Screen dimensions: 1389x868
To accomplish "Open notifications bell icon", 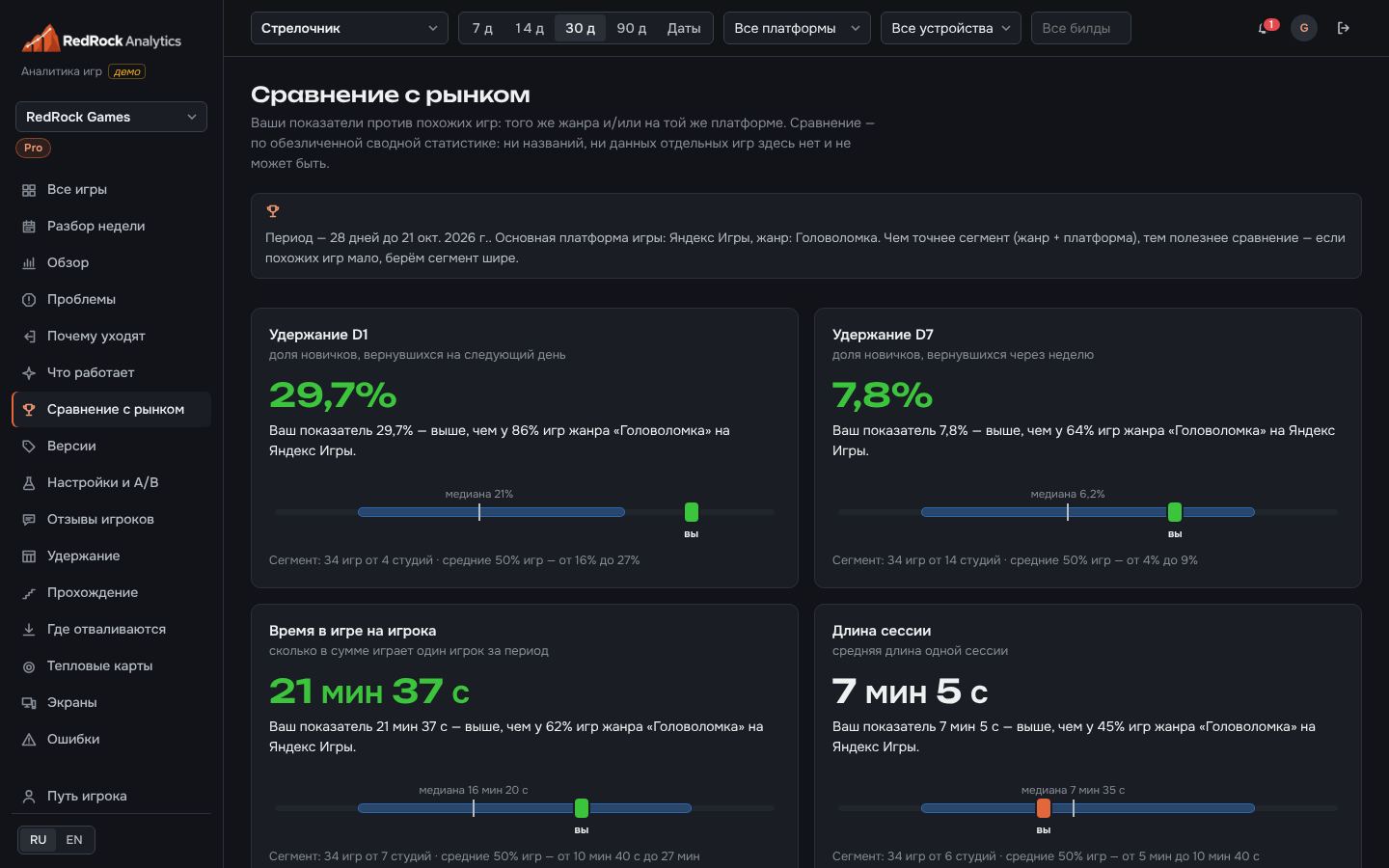I will click(x=1264, y=28).
